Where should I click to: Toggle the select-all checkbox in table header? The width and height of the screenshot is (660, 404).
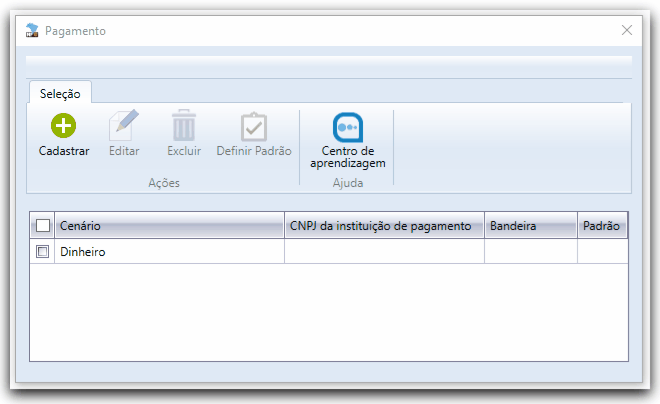tap(43, 226)
